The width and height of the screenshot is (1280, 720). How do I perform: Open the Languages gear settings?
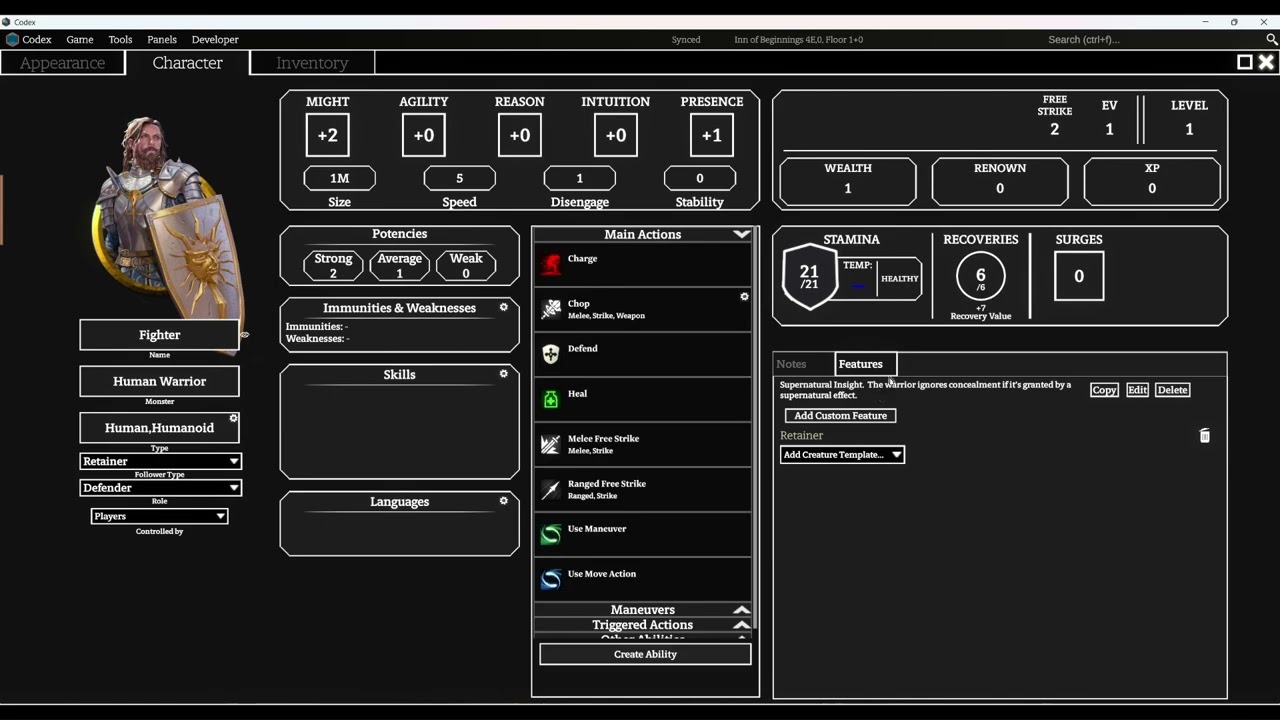click(x=504, y=501)
